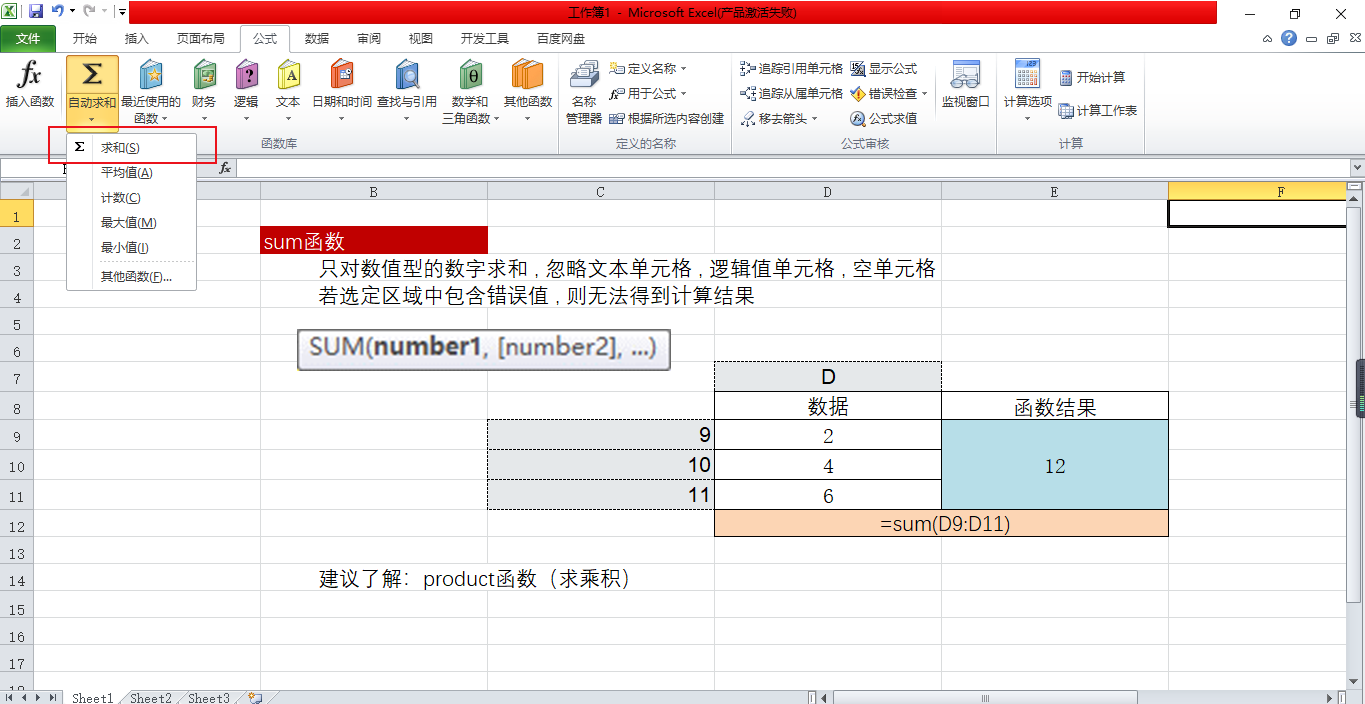Expand the Error Checking dropdown arrow
Image resolution: width=1365 pixels, height=704 pixels.
tap(924, 93)
